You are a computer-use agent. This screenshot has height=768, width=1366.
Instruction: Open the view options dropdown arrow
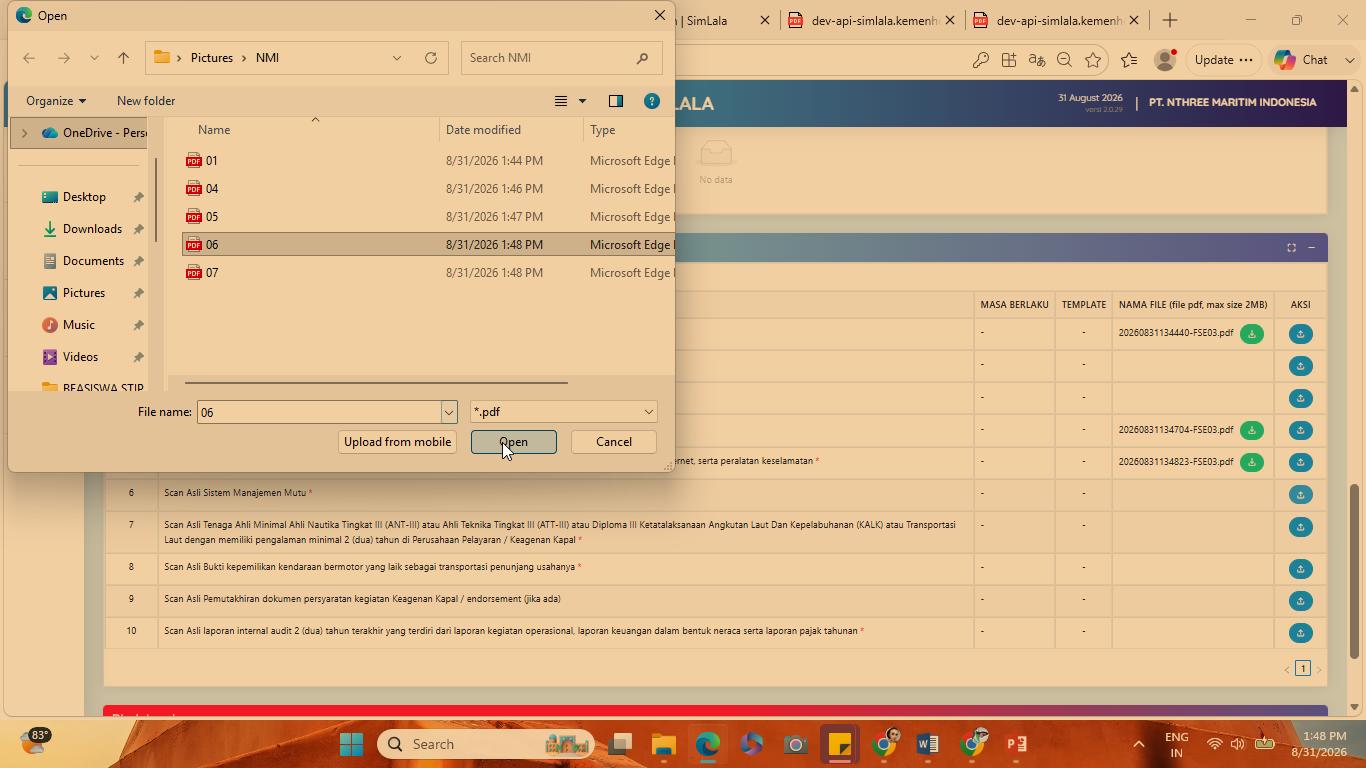(582, 101)
